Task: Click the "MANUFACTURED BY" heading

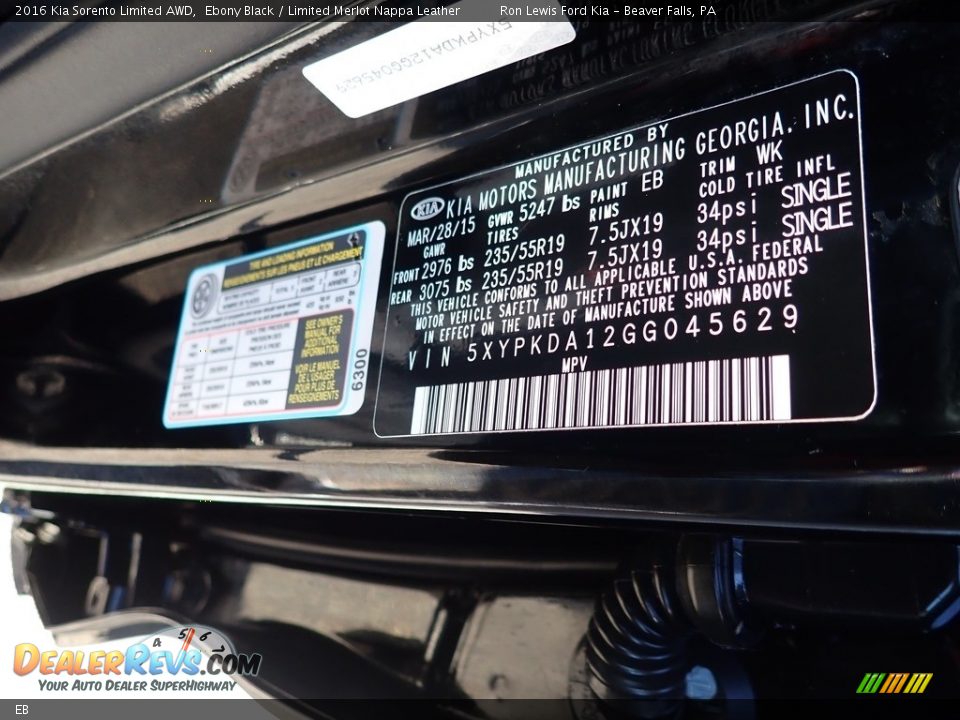Action: coord(592,151)
